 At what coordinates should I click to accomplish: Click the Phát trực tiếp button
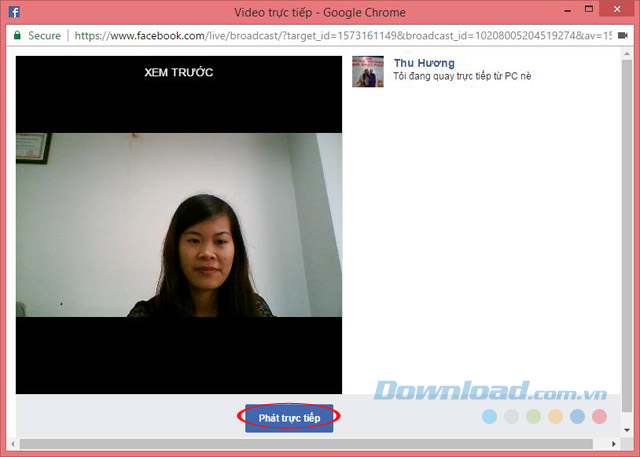(x=289, y=418)
